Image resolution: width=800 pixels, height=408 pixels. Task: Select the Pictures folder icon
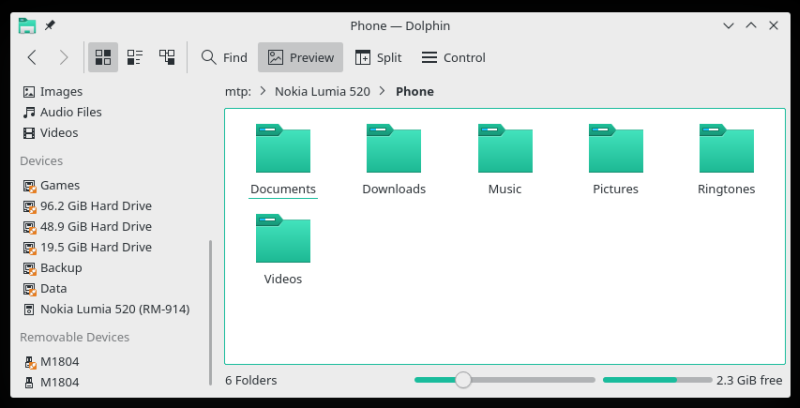tap(616, 148)
